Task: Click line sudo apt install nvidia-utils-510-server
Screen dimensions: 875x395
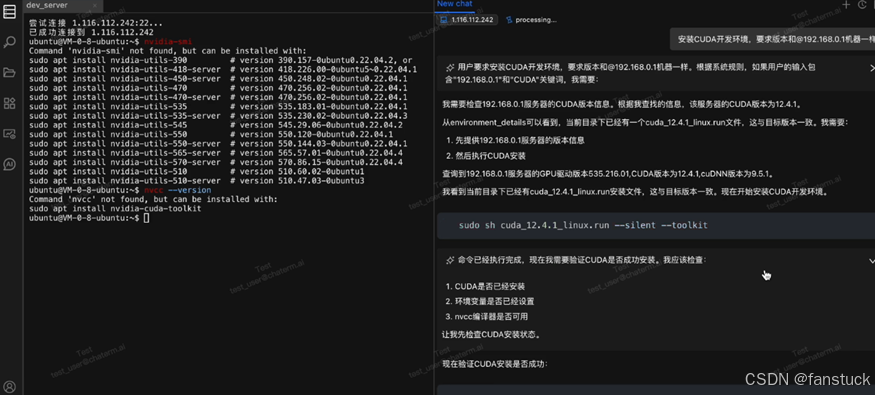Action: [x=196, y=181]
